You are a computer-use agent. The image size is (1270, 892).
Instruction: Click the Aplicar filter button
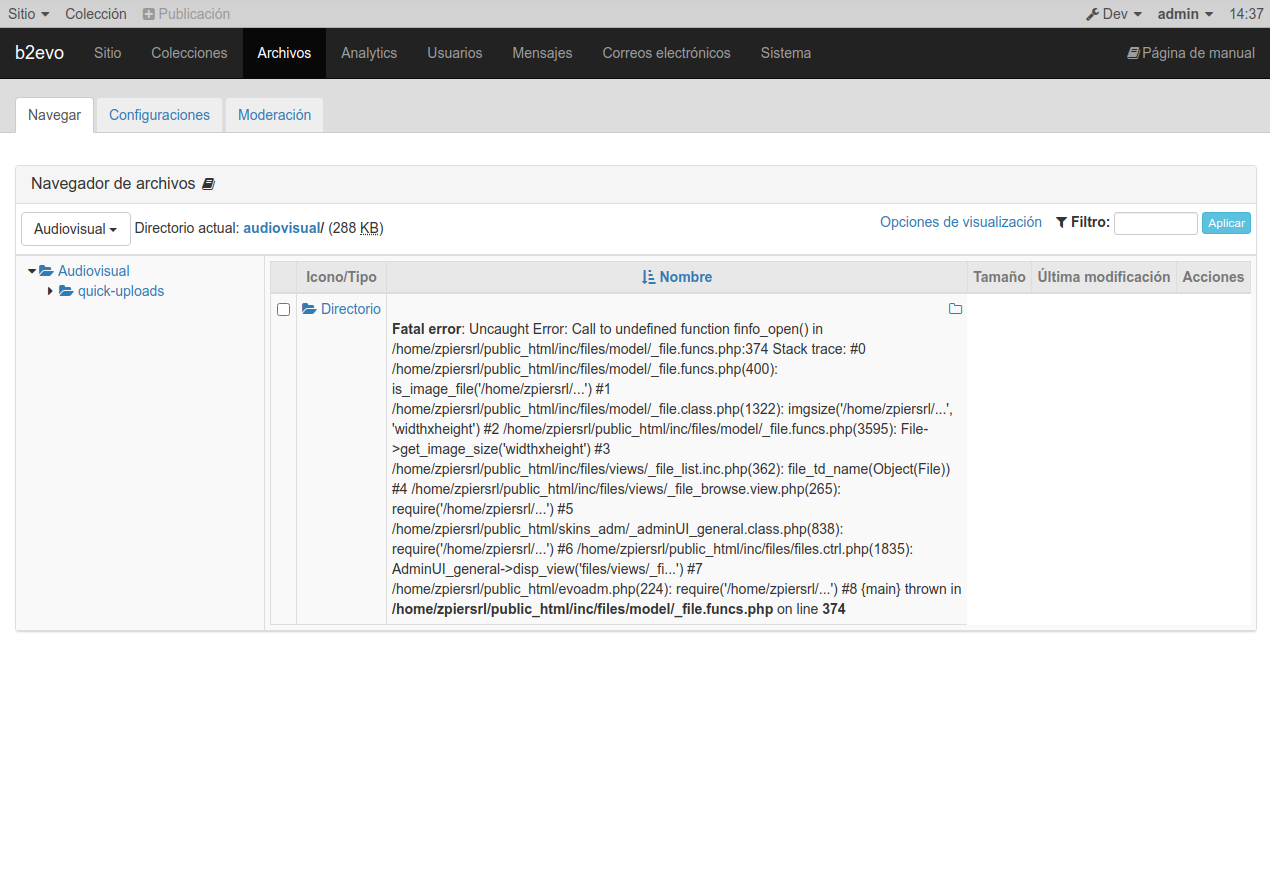(x=1226, y=223)
